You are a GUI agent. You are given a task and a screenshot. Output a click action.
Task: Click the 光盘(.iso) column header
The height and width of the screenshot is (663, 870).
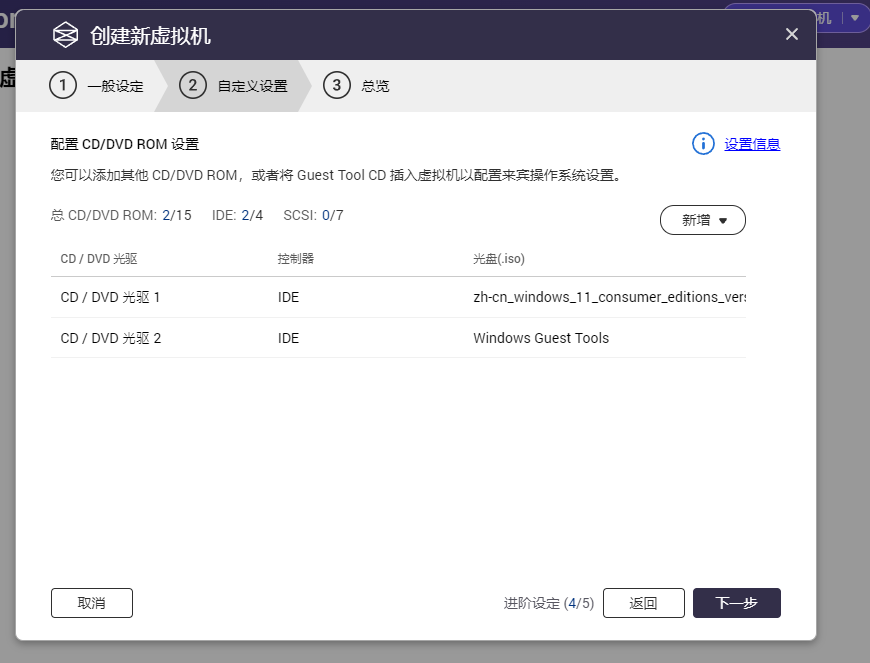pos(499,259)
